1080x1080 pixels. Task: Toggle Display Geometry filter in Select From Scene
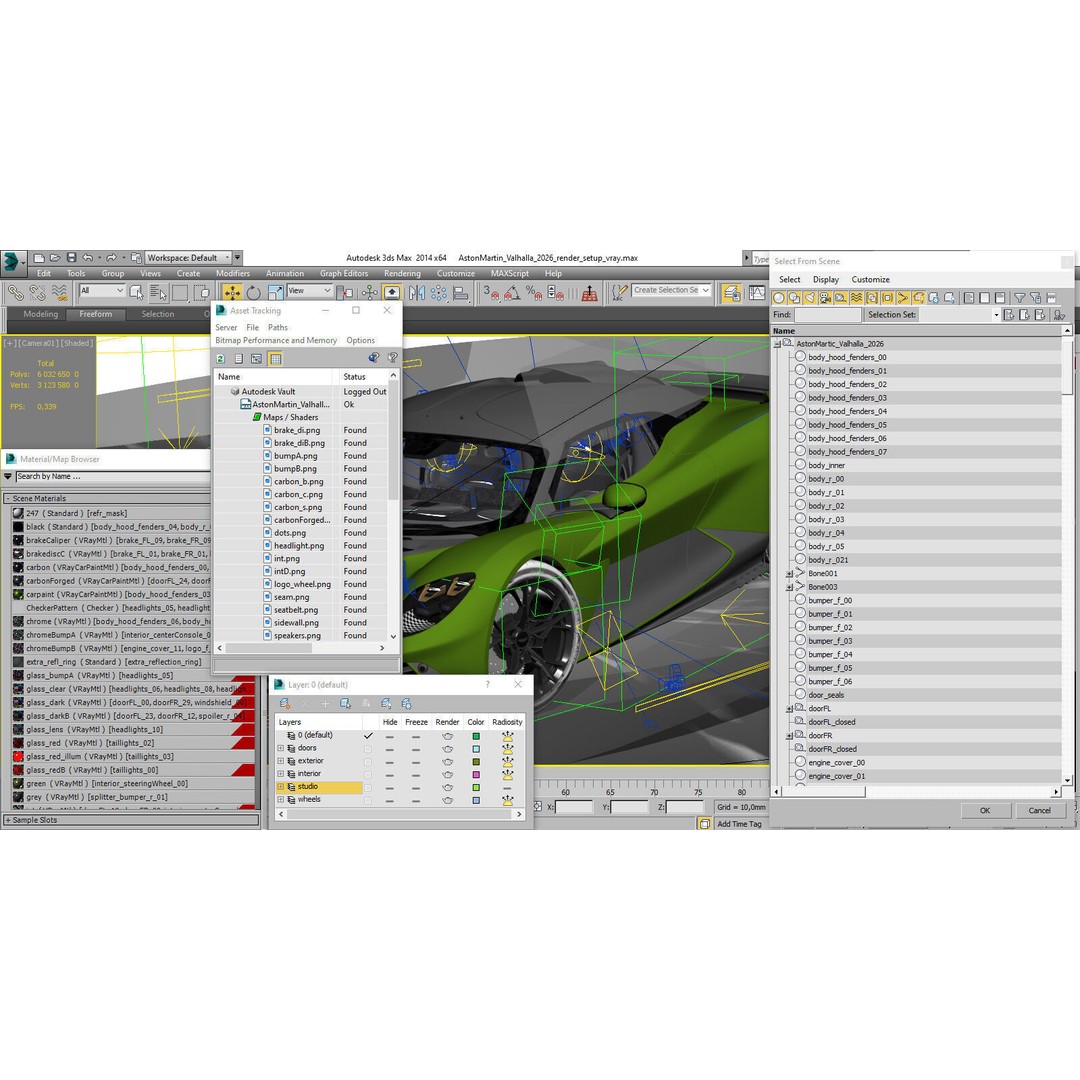tap(778, 298)
